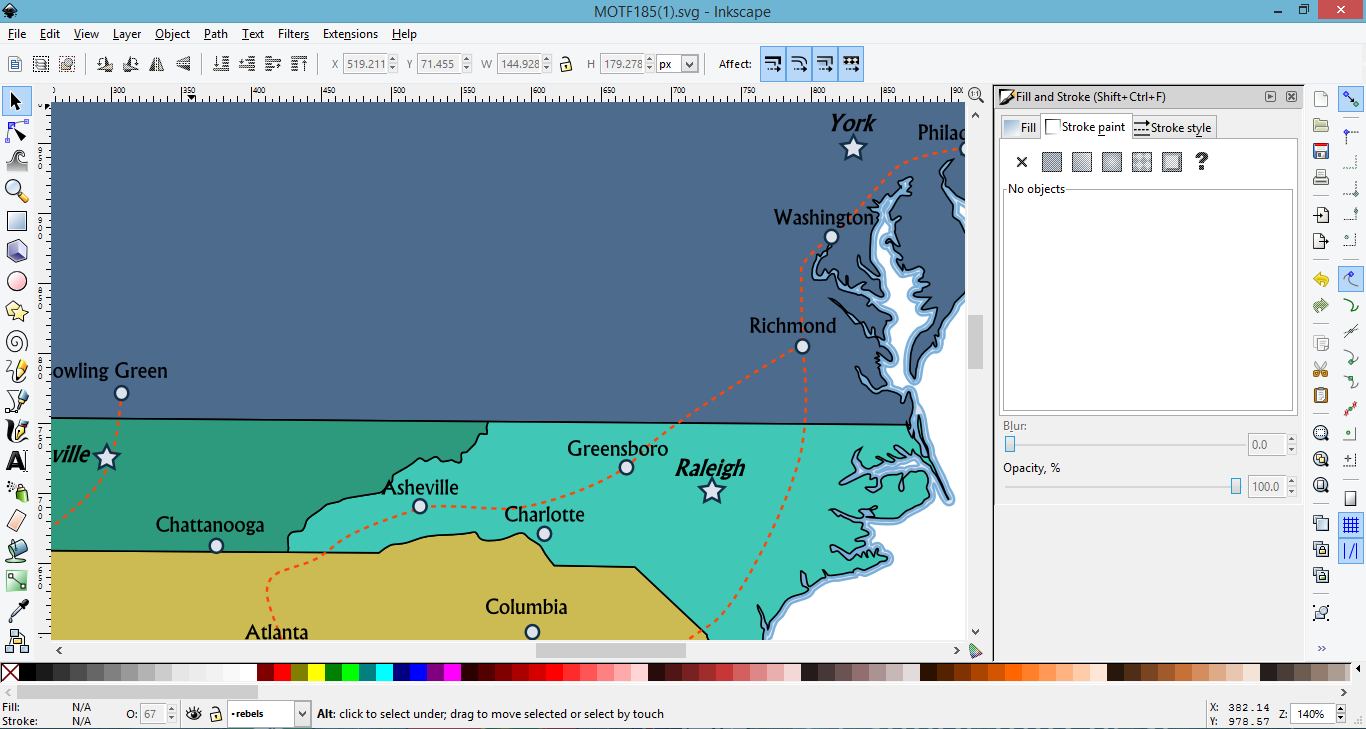1366x729 pixels.
Task: Select the Spray objects tool
Action: click(x=16, y=491)
